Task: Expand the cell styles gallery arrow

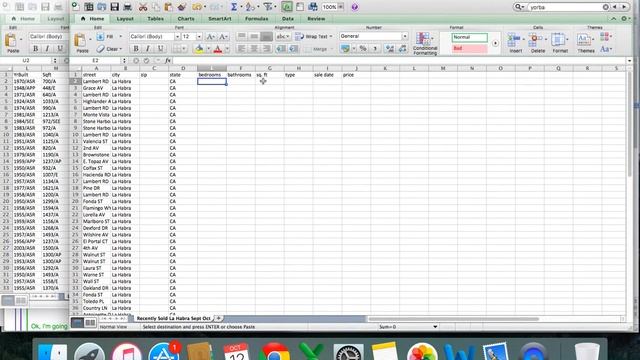Action: click(x=495, y=43)
